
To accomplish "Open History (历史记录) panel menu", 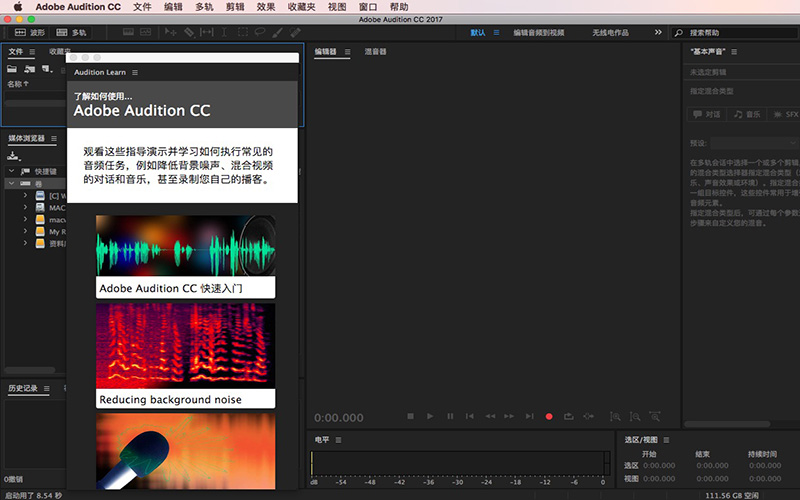I will tap(46, 388).
